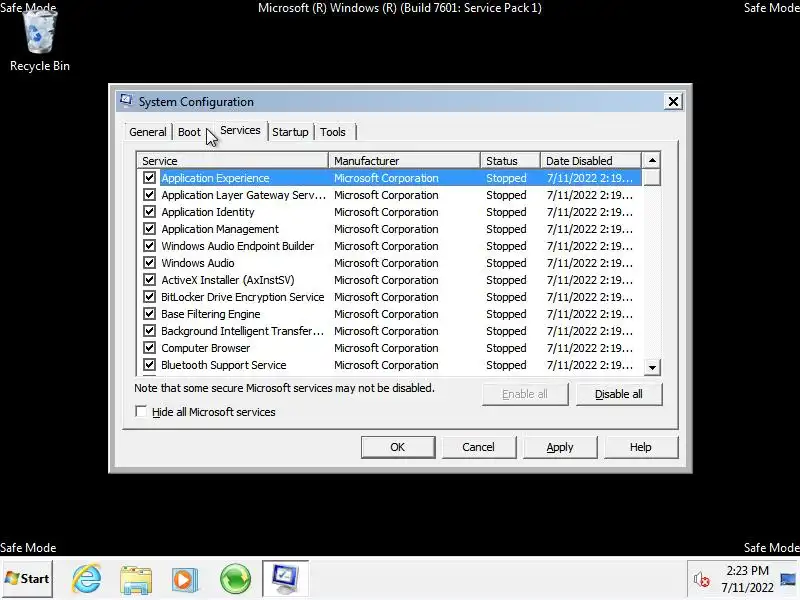
Task: Open the Tools tab
Action: pos(333,132)
